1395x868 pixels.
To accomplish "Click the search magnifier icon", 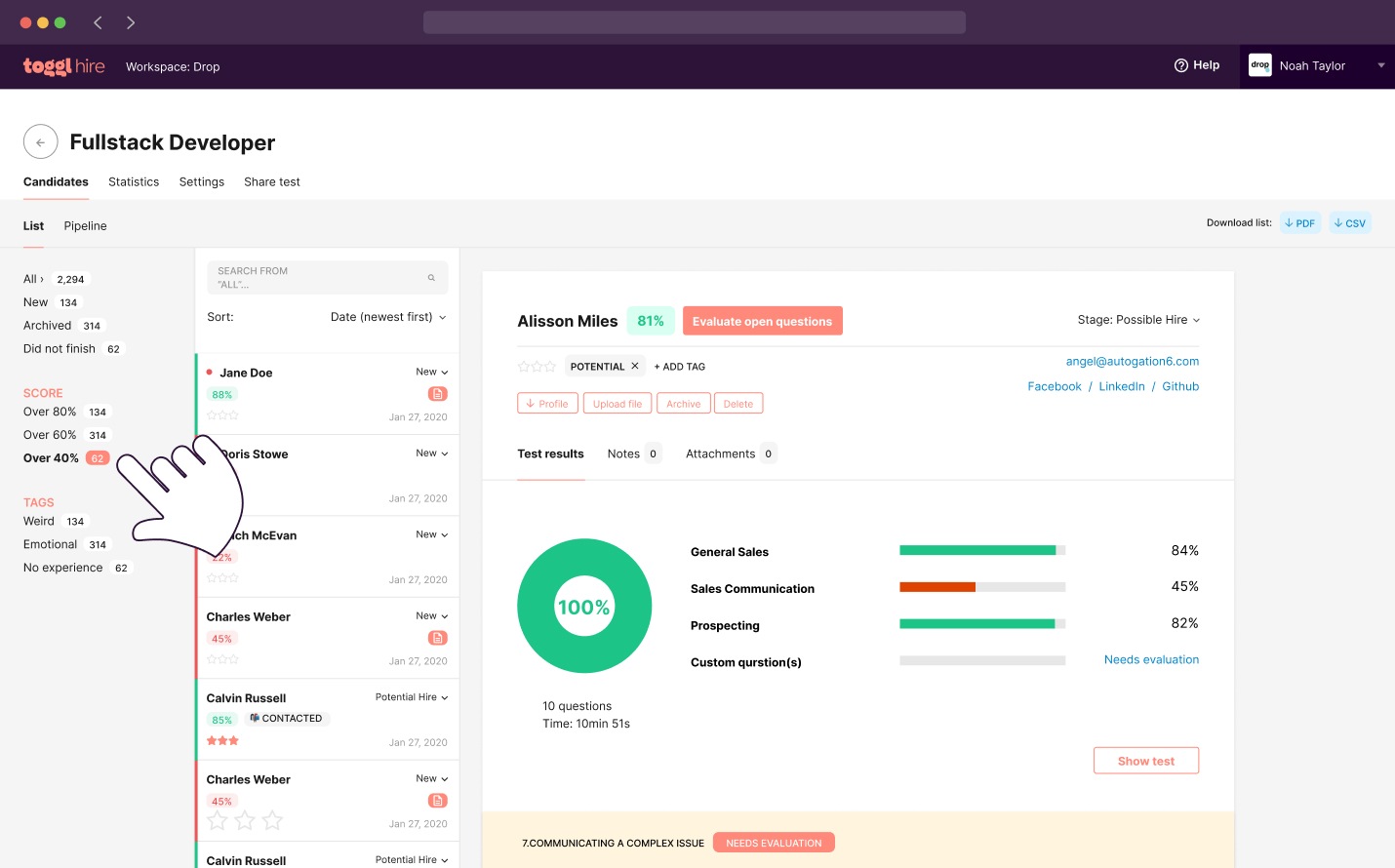I will pyautogui.click(x=431, y=278).
